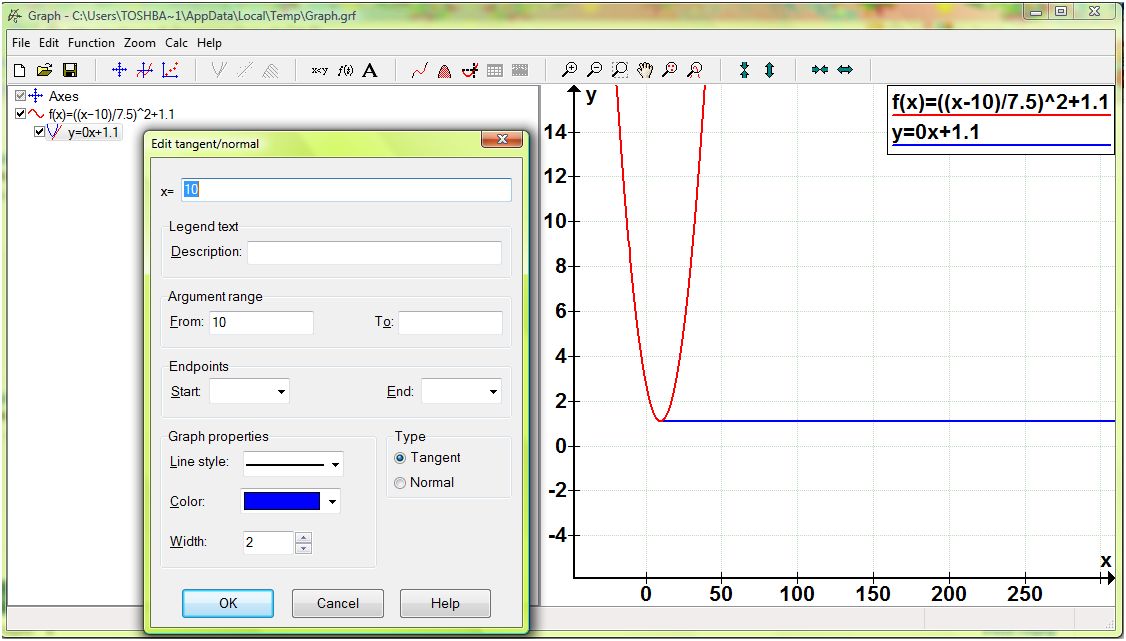
Task: Click the Insert function toolbar icon
Action: [x=144, y=70]
